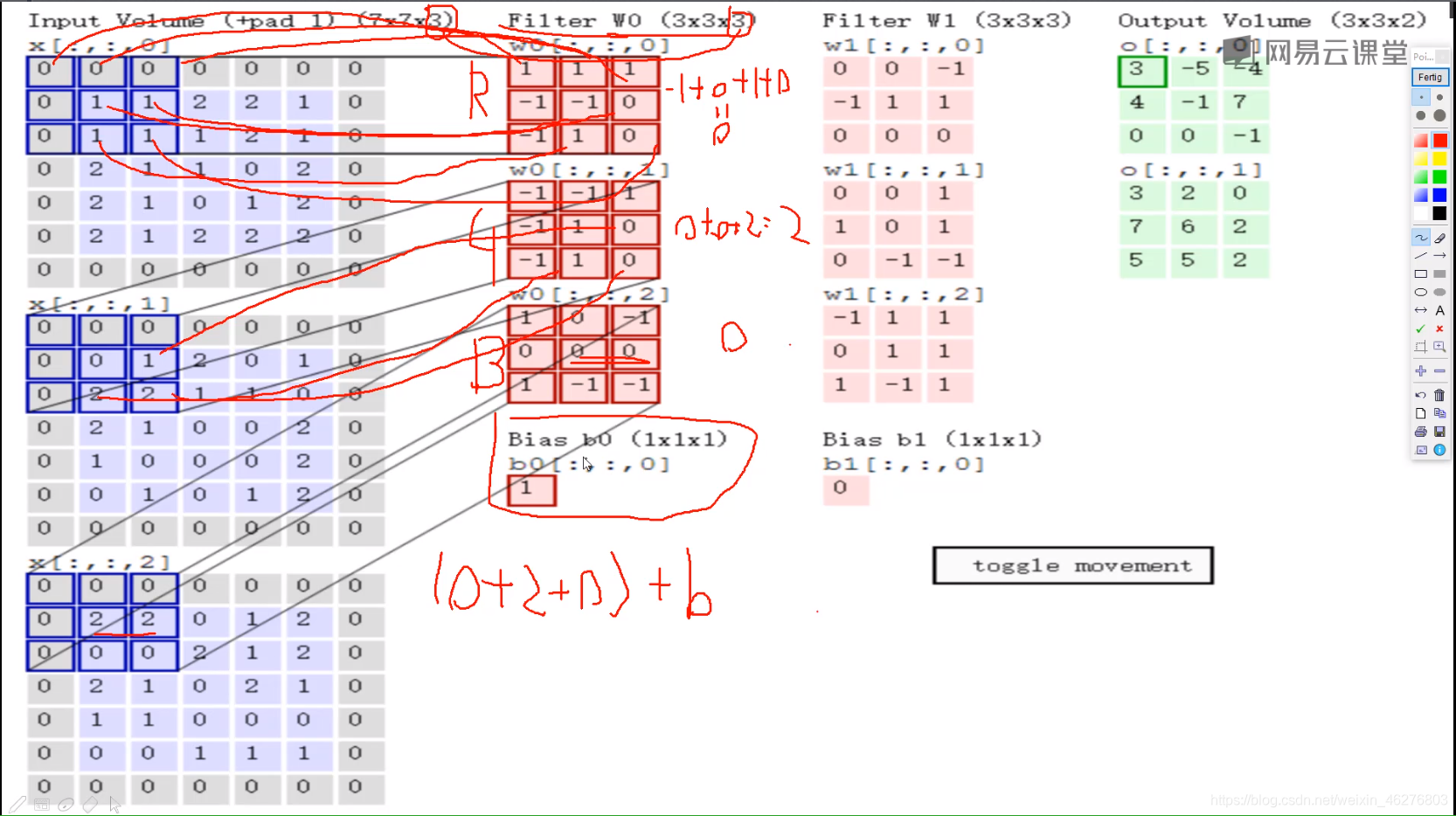Screen dimensions: 1456x816
Task: Click the printer icon
Action: pos(1421,432)
